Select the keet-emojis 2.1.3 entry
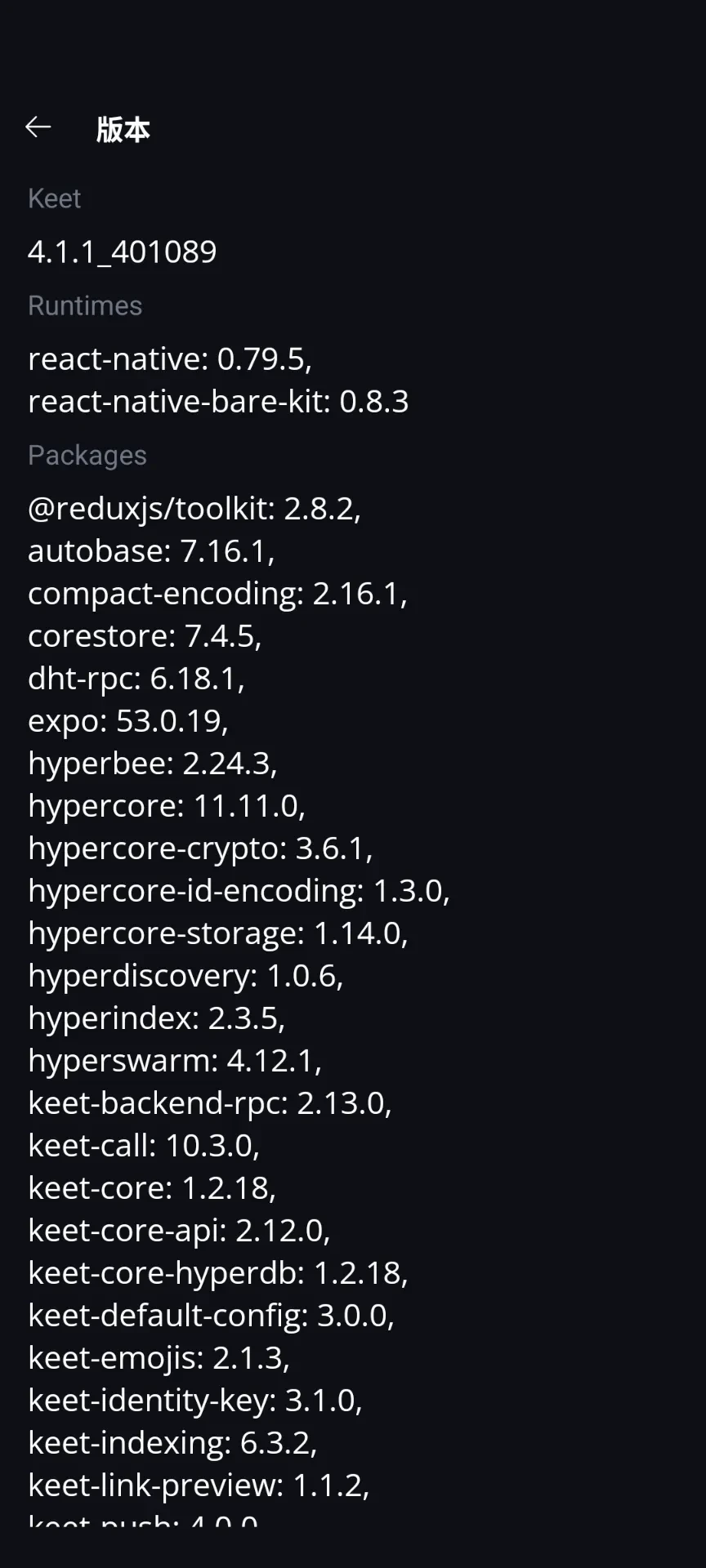The image size is (706, 1568). click(159, 1358)
